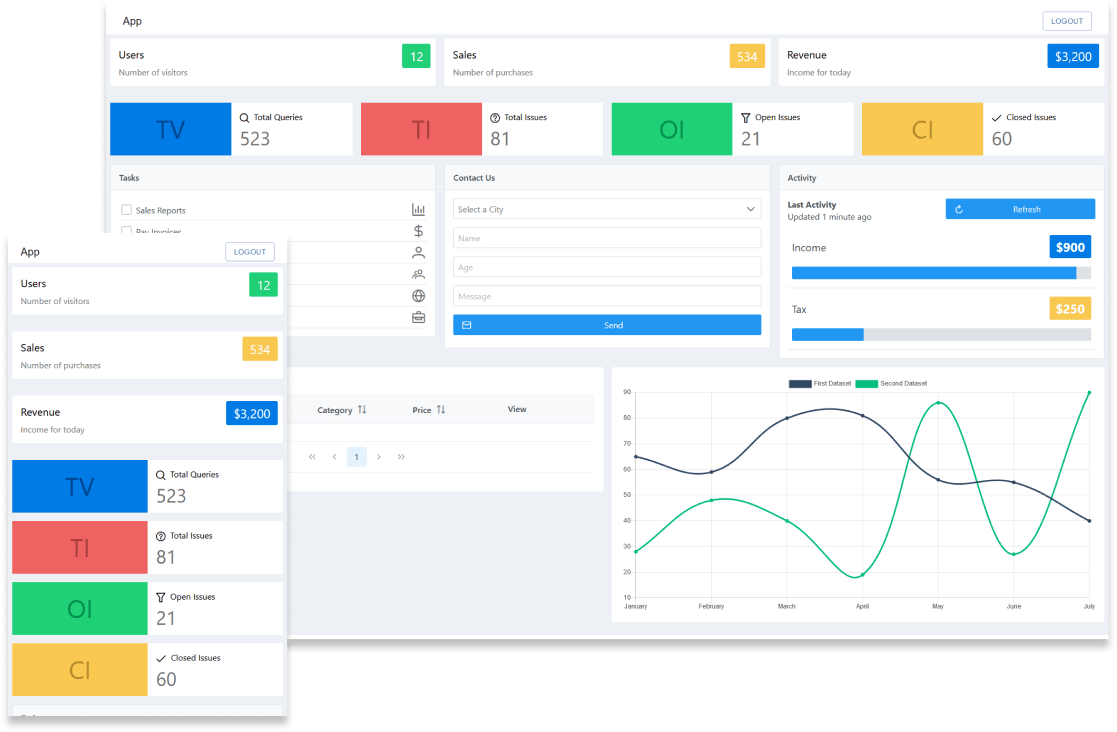The image size is (1117, 732).
Task: Click the search icon beside Total Queries in mobile view
Action: point(160,475)
